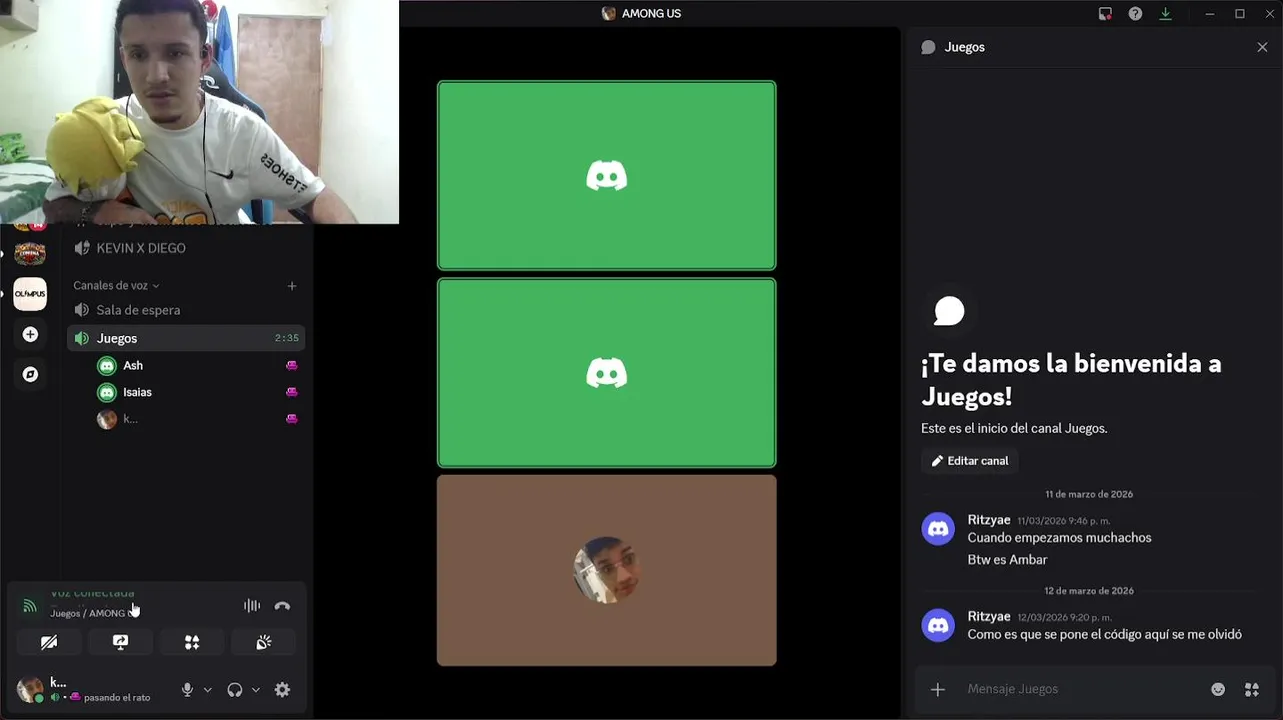Click Editar canal button

click(x=970, y=461)
